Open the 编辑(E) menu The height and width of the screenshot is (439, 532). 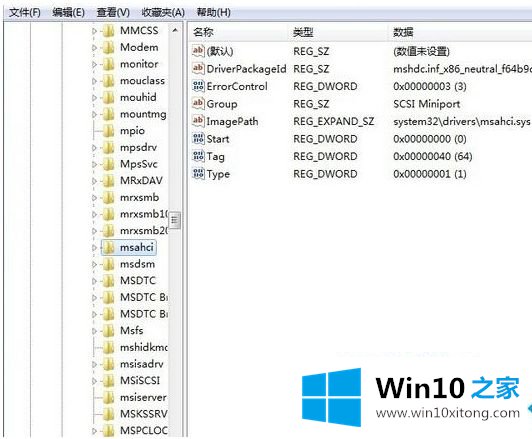point(68,13)
